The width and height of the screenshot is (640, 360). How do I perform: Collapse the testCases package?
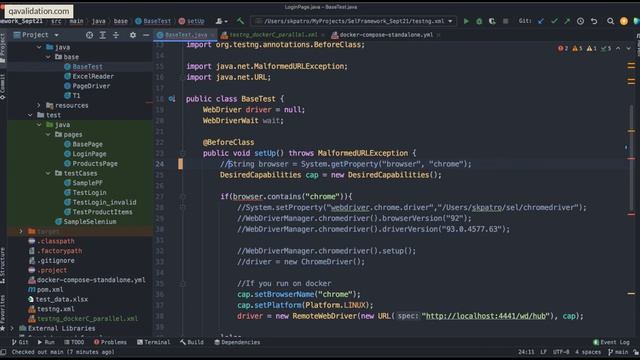[x=48, y=173]
